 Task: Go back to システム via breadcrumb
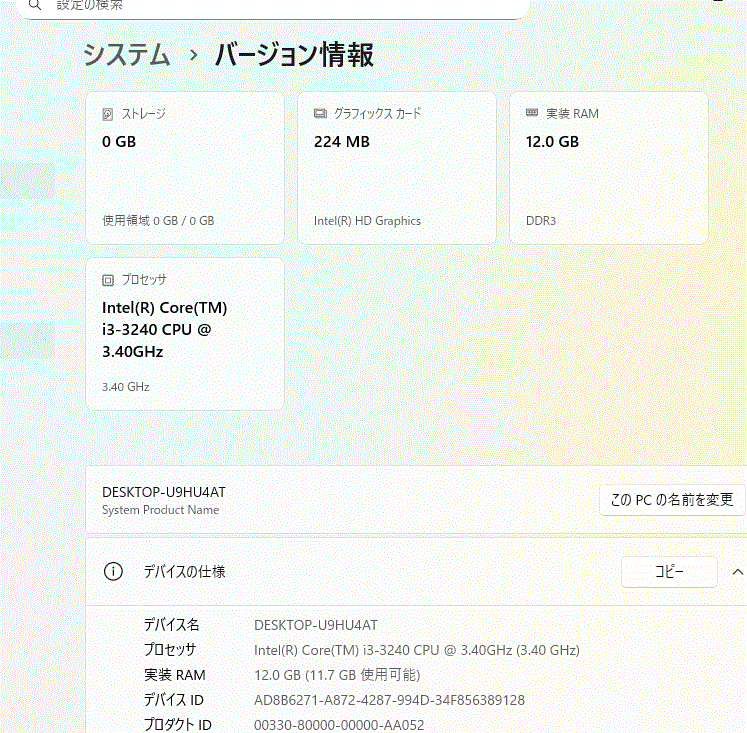click(x=127, y=55)
